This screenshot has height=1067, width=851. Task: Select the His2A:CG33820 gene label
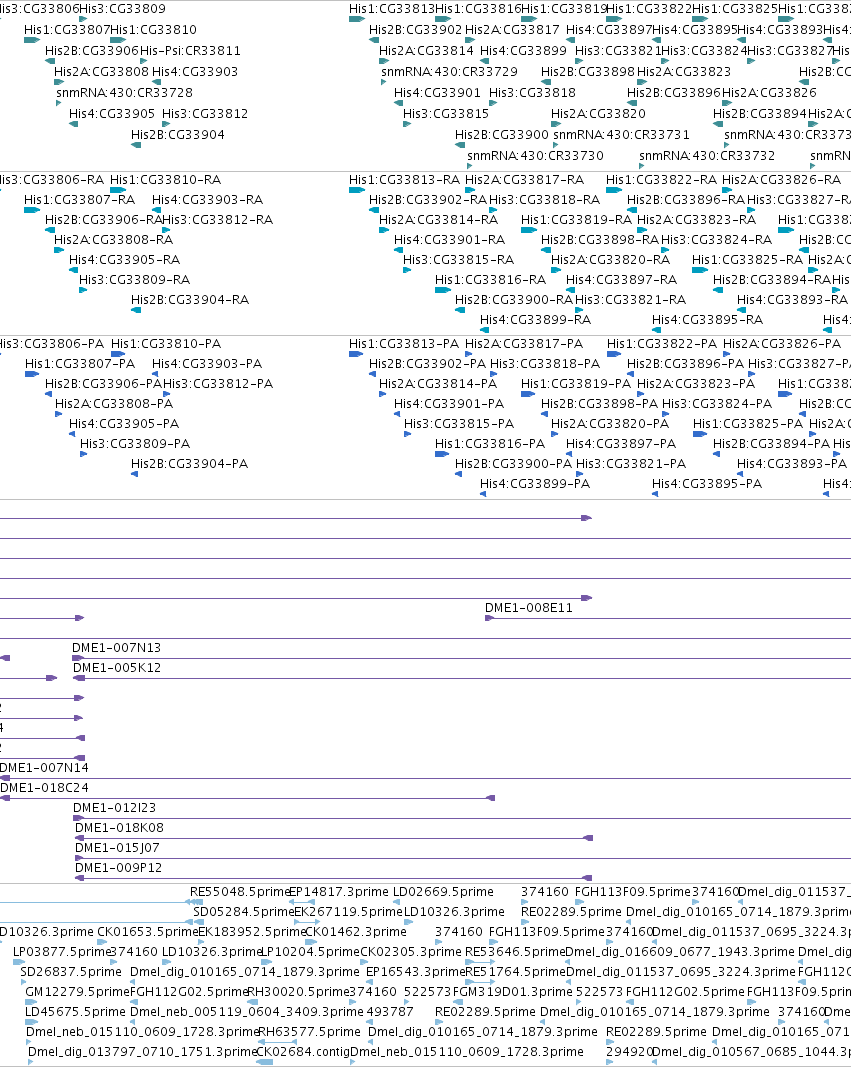pyautogui.click(x=598, y=114)
